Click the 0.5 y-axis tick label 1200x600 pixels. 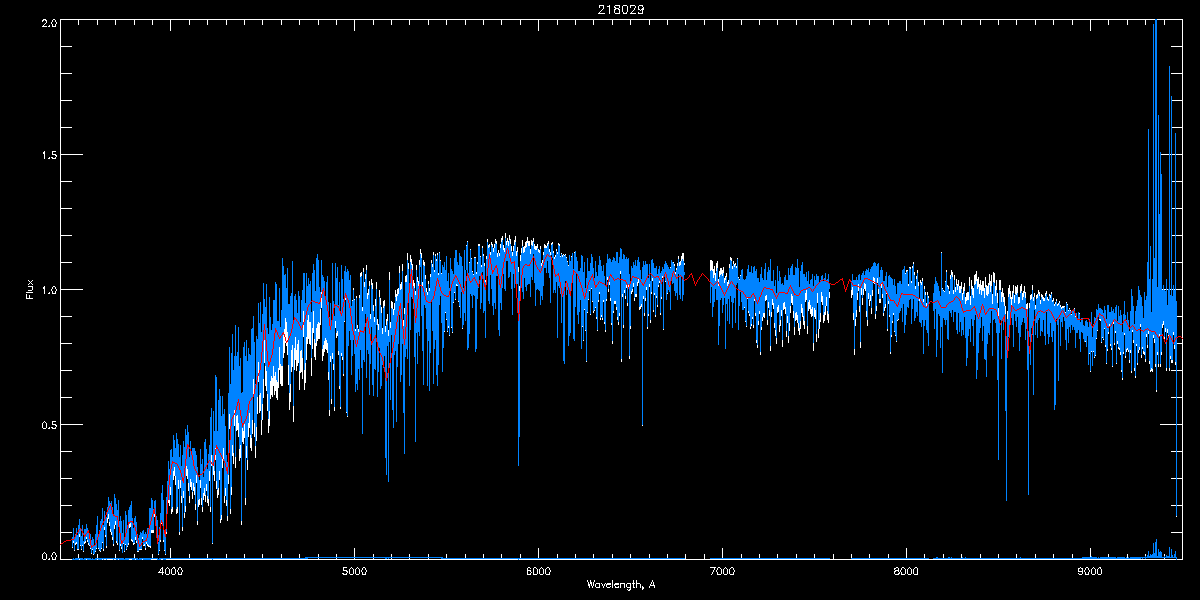click(x=48, y=424)
